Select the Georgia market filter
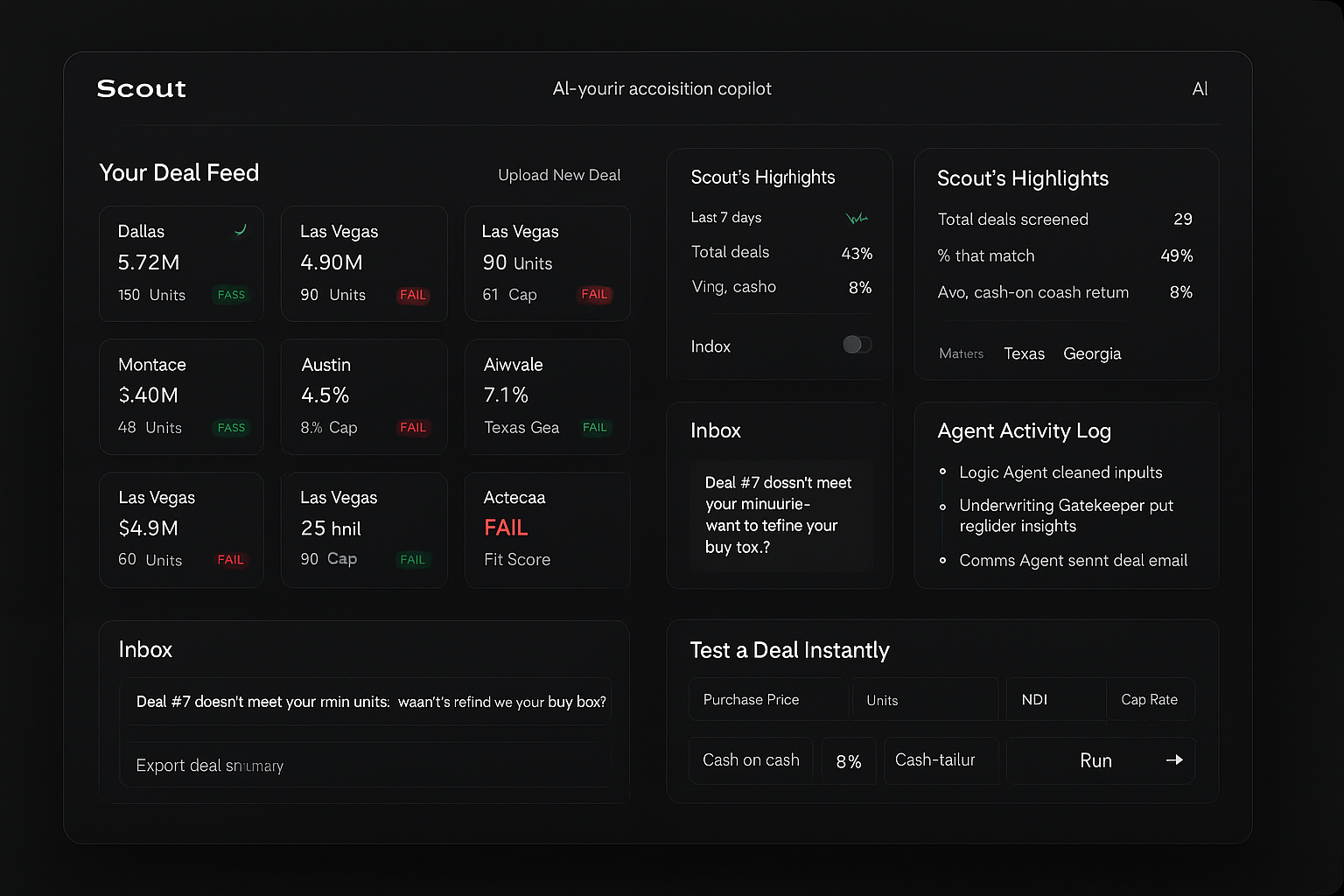 pyautogui.click(x=1092, y=353)
